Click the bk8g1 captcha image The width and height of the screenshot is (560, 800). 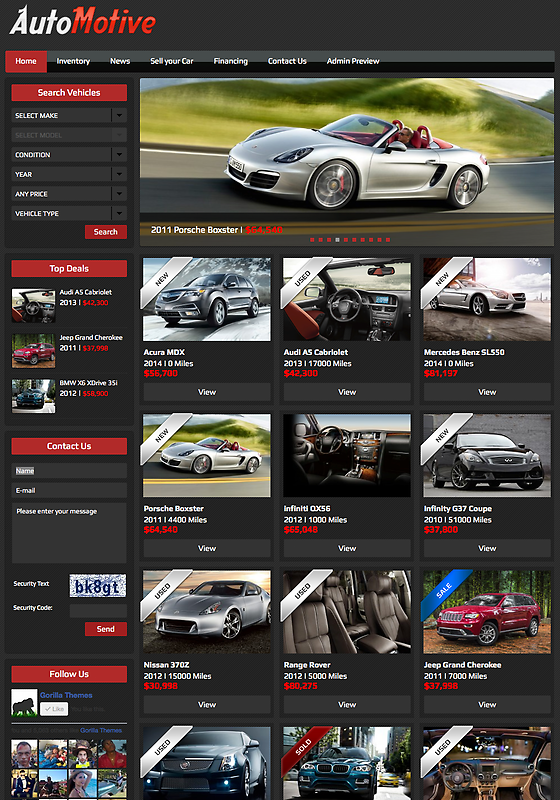(98, 586)
